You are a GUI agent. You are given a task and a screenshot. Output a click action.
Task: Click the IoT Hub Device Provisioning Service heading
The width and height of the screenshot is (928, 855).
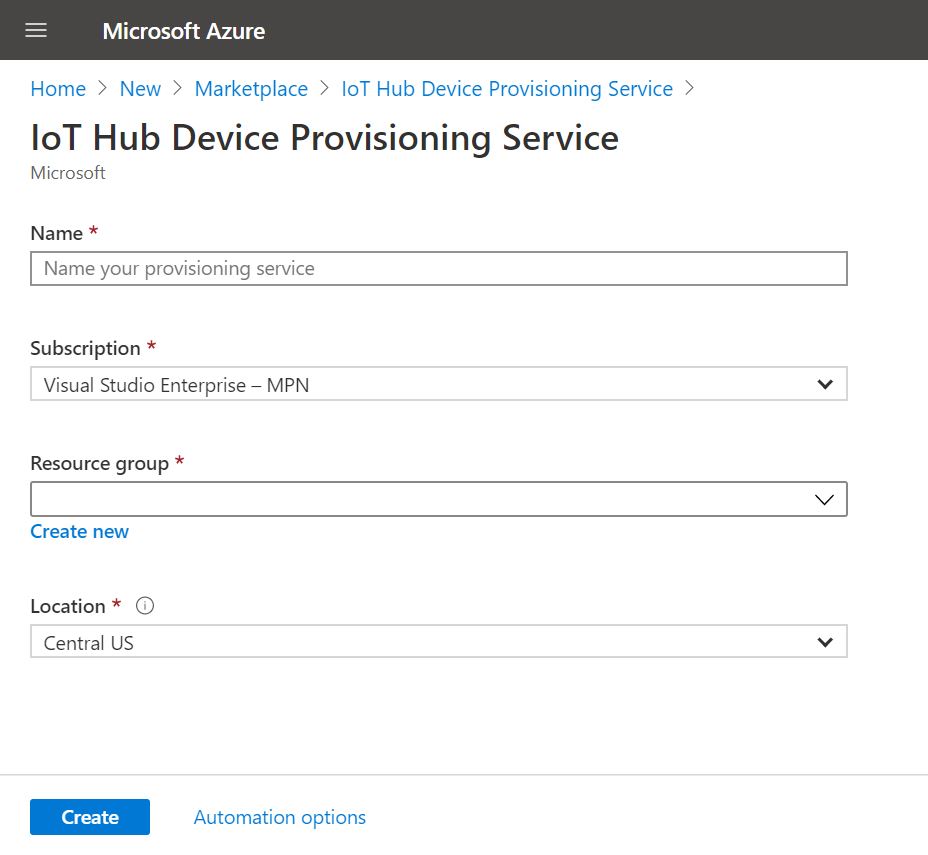click(325, 138)
